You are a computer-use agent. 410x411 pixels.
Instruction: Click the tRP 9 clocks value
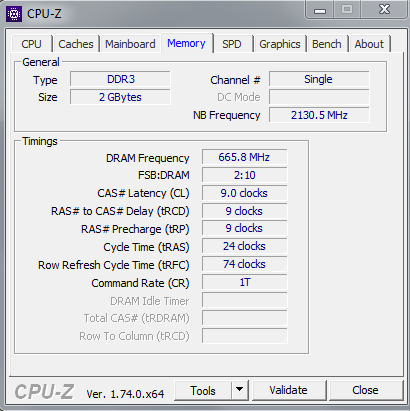(x=244, y=228)
